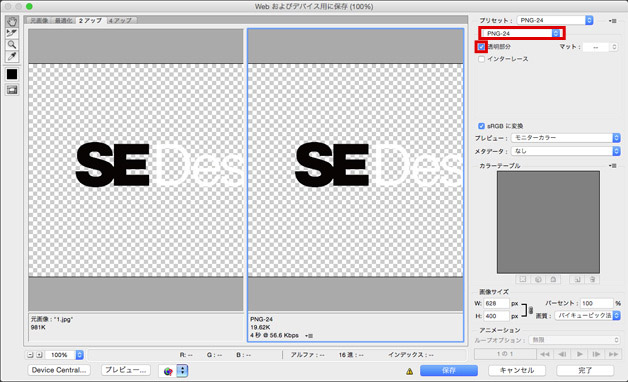Click the zoom out minus button
This screenshot has height=382, width=628.
pos(30,355)
